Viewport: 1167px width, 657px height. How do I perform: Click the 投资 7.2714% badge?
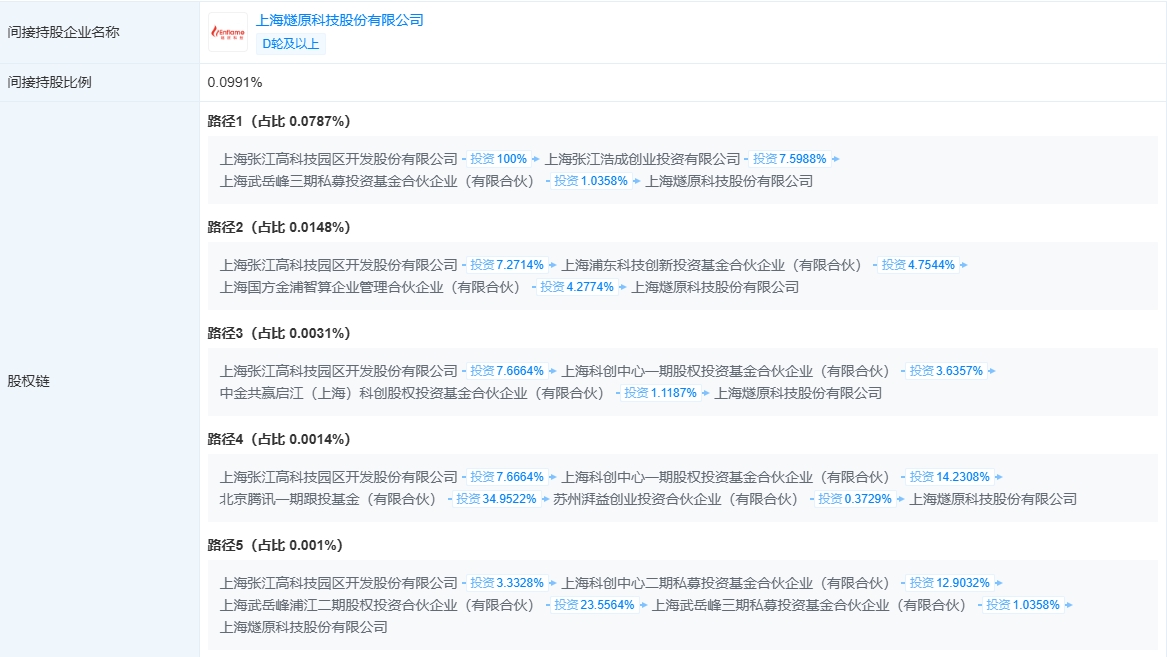(507, 266)
